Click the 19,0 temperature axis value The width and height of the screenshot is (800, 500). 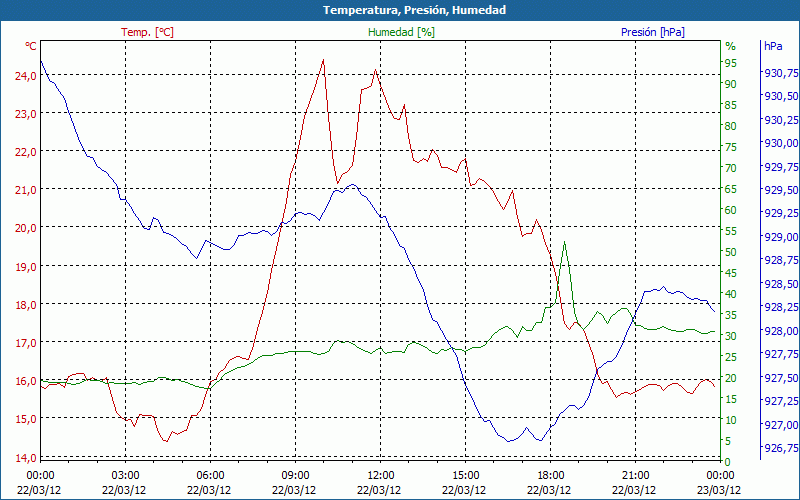click(x=26, y=266)
